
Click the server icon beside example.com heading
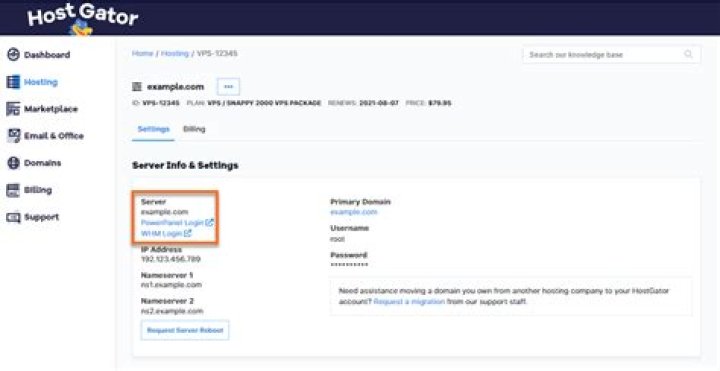(x=137, y=87)
